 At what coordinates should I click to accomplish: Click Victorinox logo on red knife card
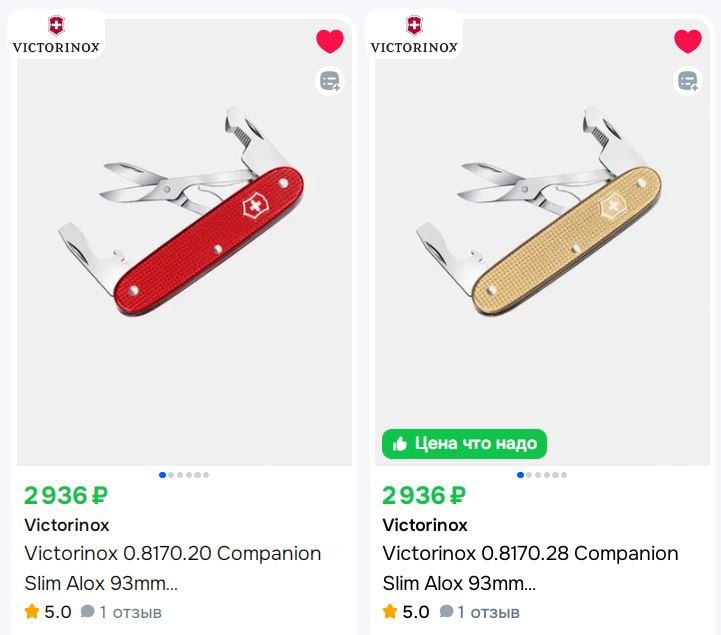pos(56,35)
